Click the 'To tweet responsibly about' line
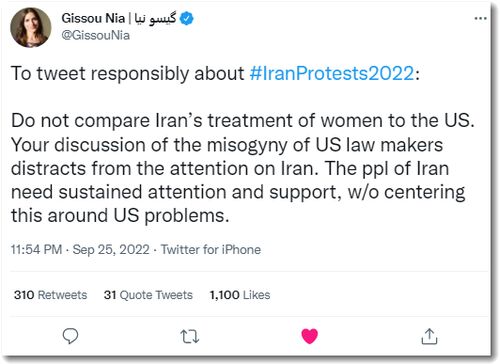This screenshot has width=500, height=364. click(x=127, y=73)
